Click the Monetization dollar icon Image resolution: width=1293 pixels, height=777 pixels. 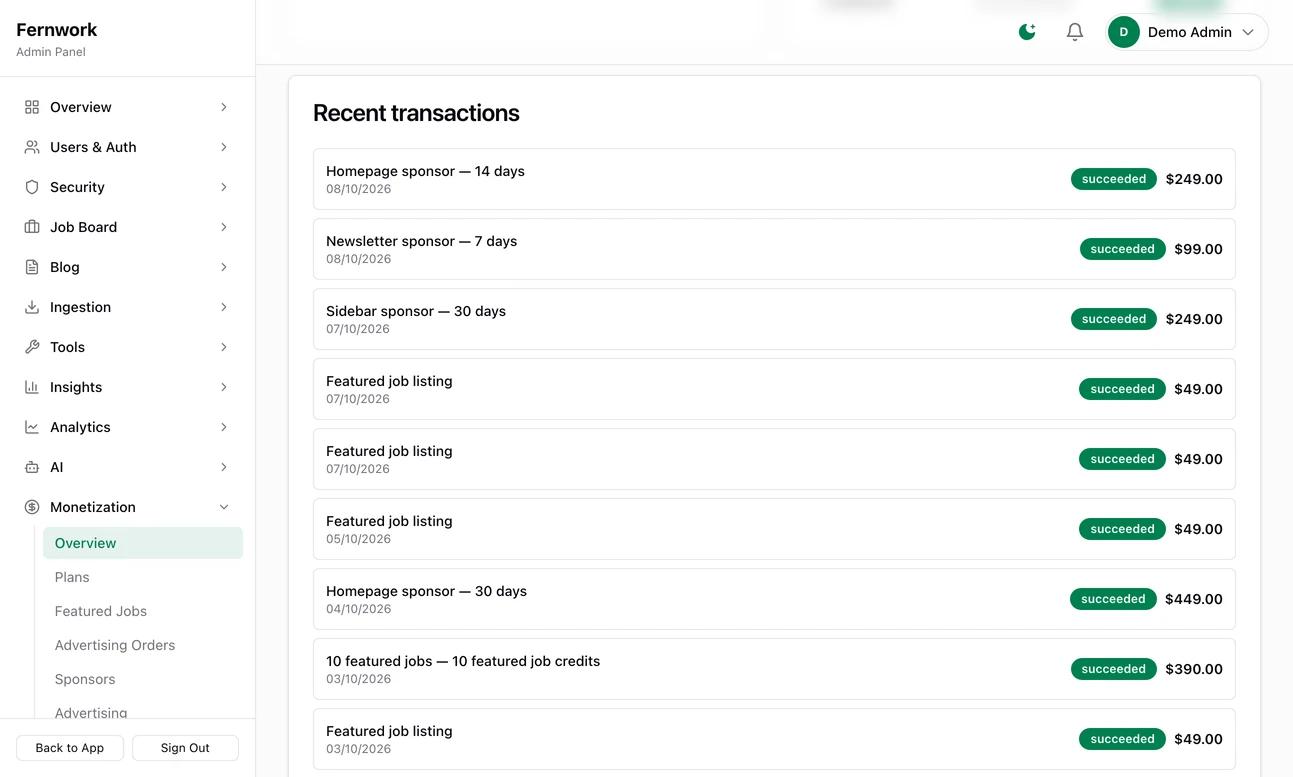(x=32, y=507)
